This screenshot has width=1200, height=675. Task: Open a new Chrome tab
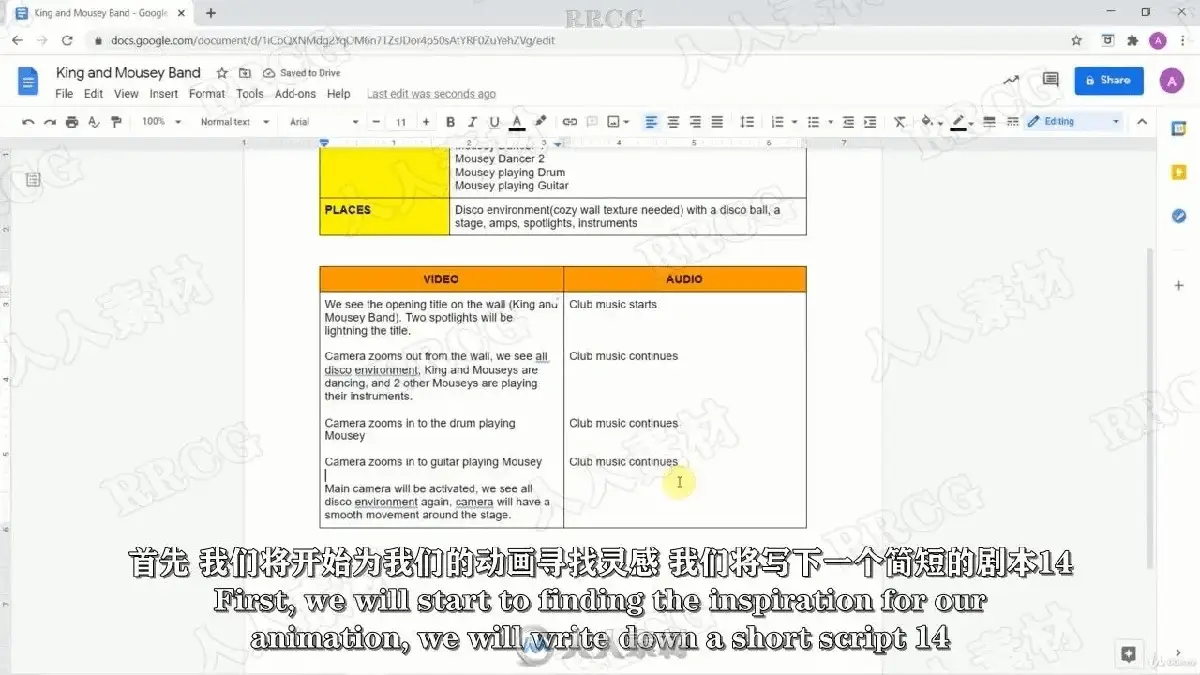pyautogui.click(x=211, y=13)
